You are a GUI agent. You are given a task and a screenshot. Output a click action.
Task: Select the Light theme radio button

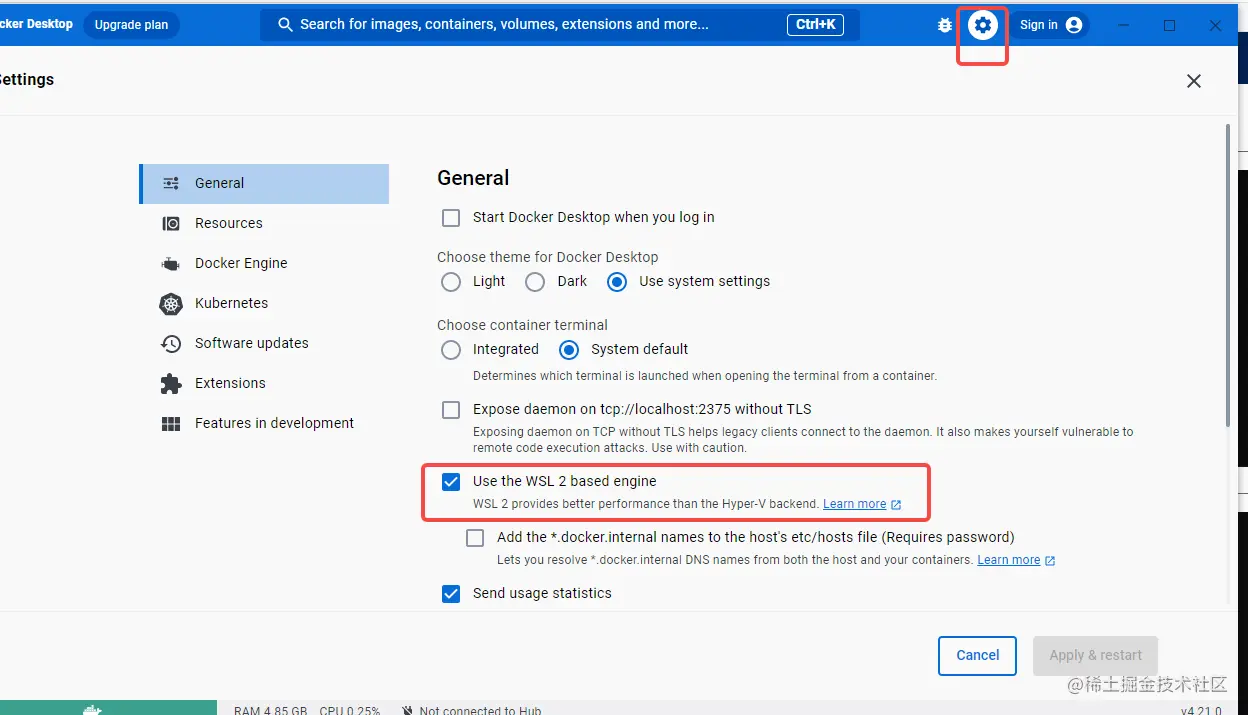[451, 282]
